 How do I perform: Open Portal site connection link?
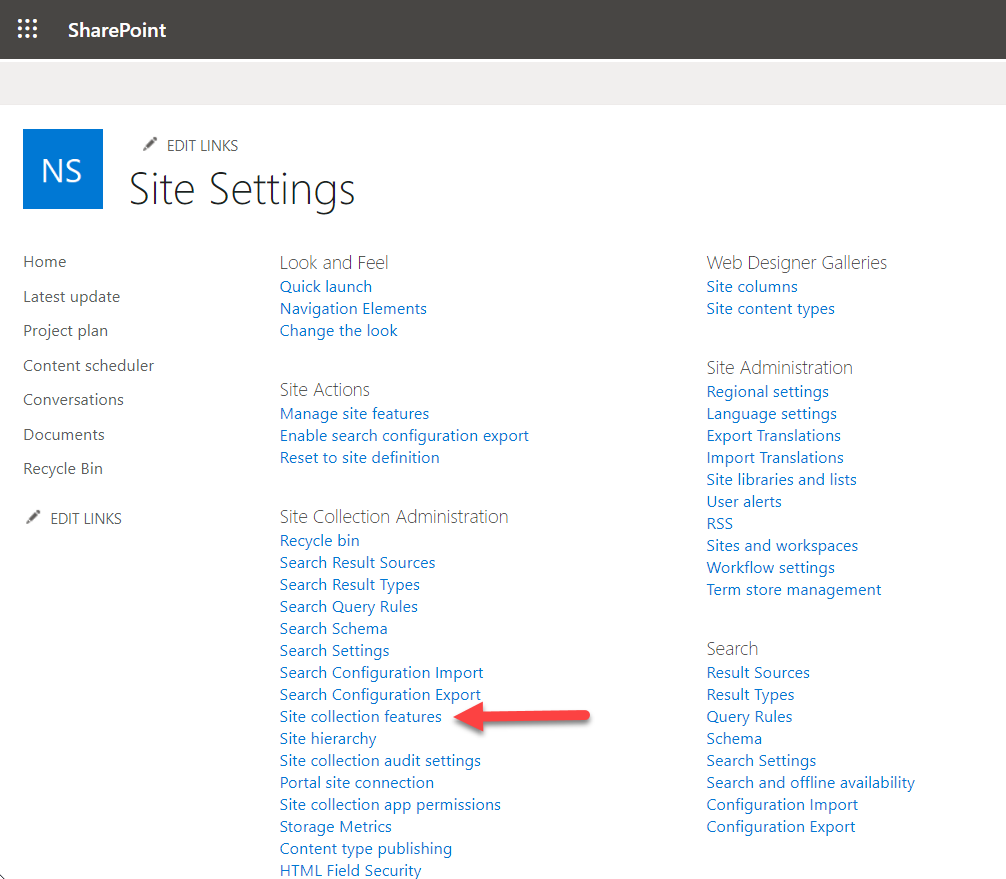357,783
